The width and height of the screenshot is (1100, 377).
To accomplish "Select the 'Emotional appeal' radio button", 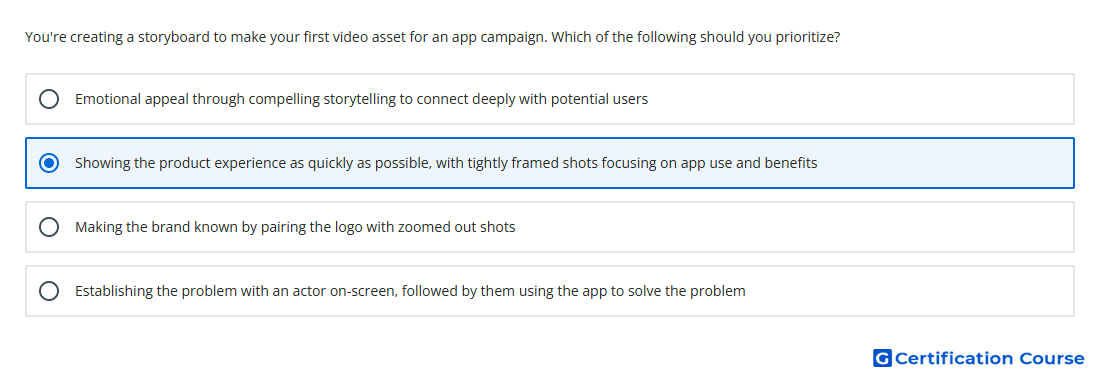I will coord(49,99).
